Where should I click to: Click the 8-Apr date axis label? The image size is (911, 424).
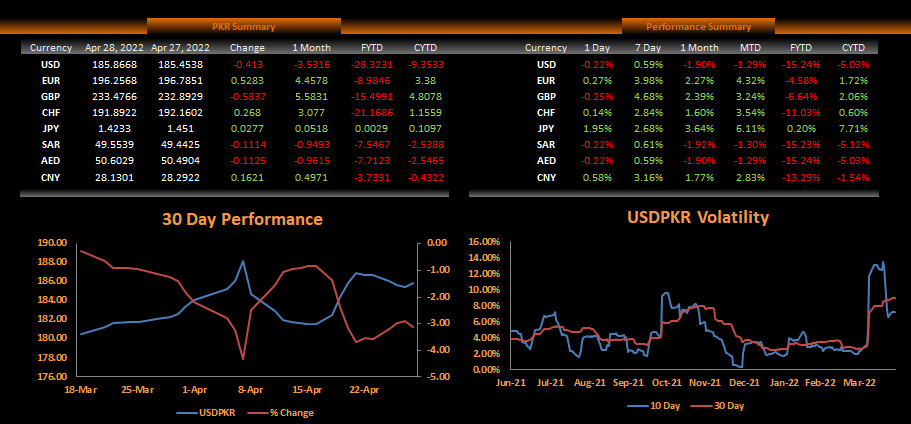coord(250,389)
